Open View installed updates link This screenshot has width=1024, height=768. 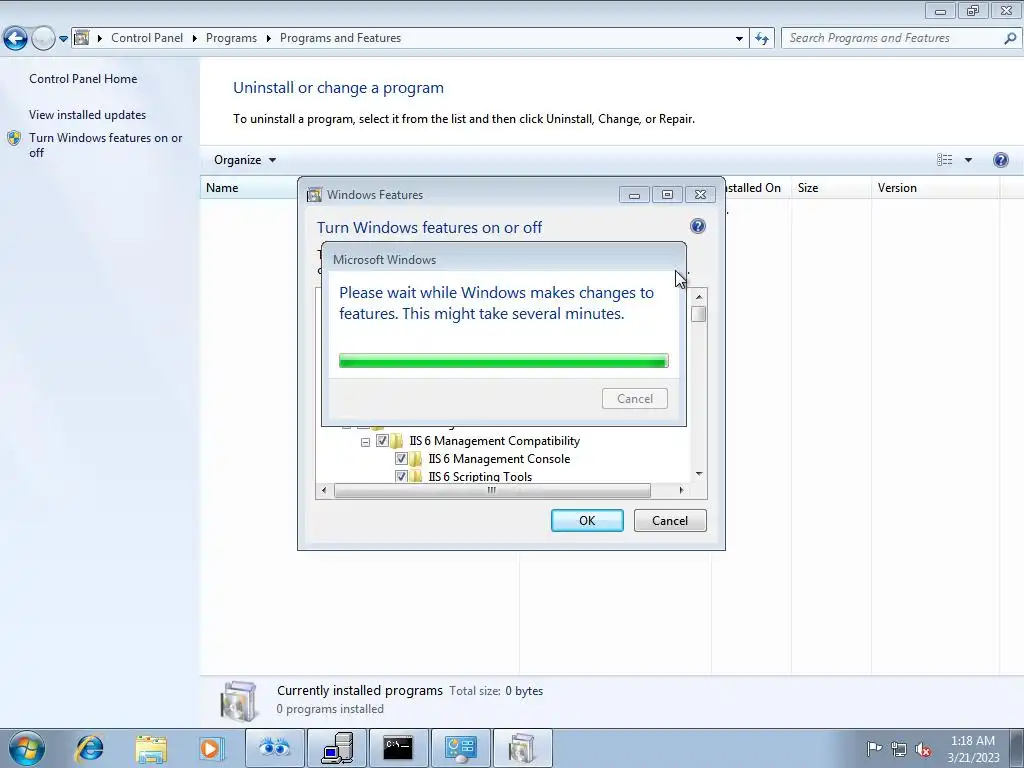pos(88,114)
